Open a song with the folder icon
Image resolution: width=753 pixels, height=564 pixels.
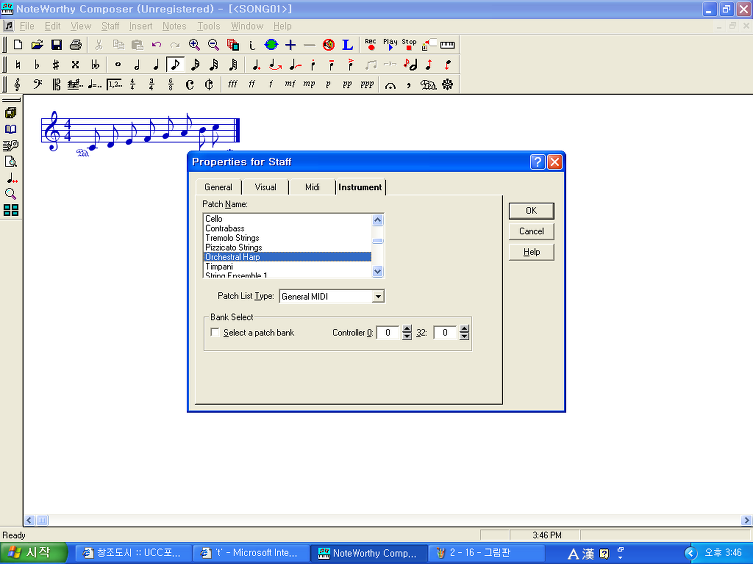pyautogui.click(x=37, y=45)
